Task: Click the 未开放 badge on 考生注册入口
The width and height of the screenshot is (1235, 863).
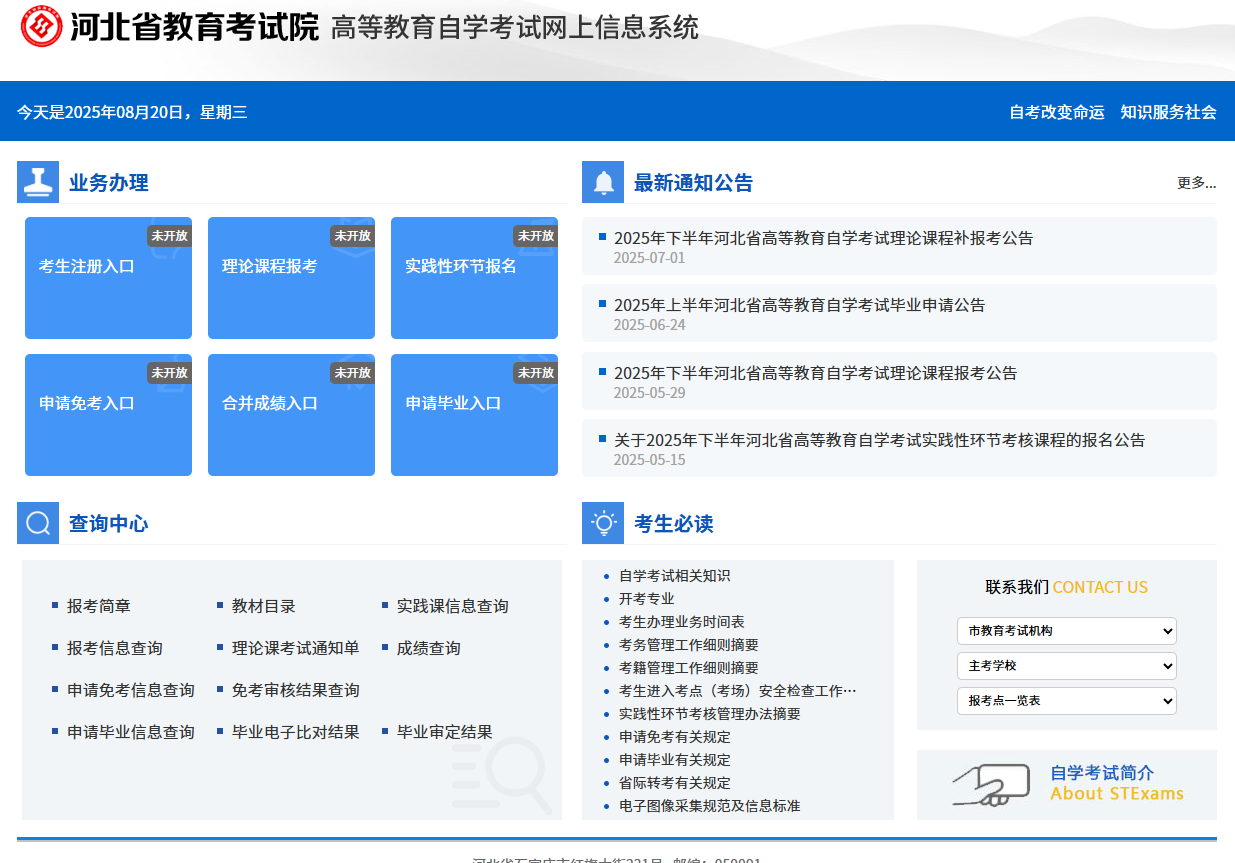Action: pos(170,236)
